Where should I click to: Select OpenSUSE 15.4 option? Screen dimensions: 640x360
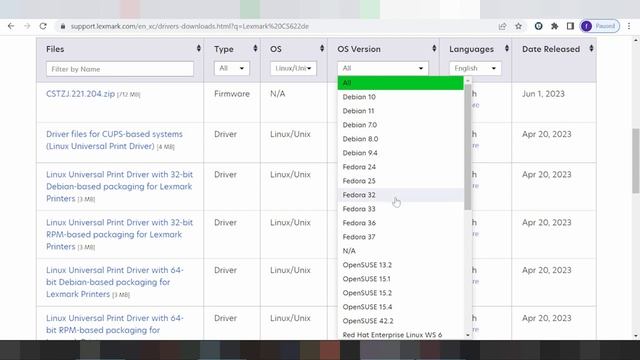[x=400, y=307]
